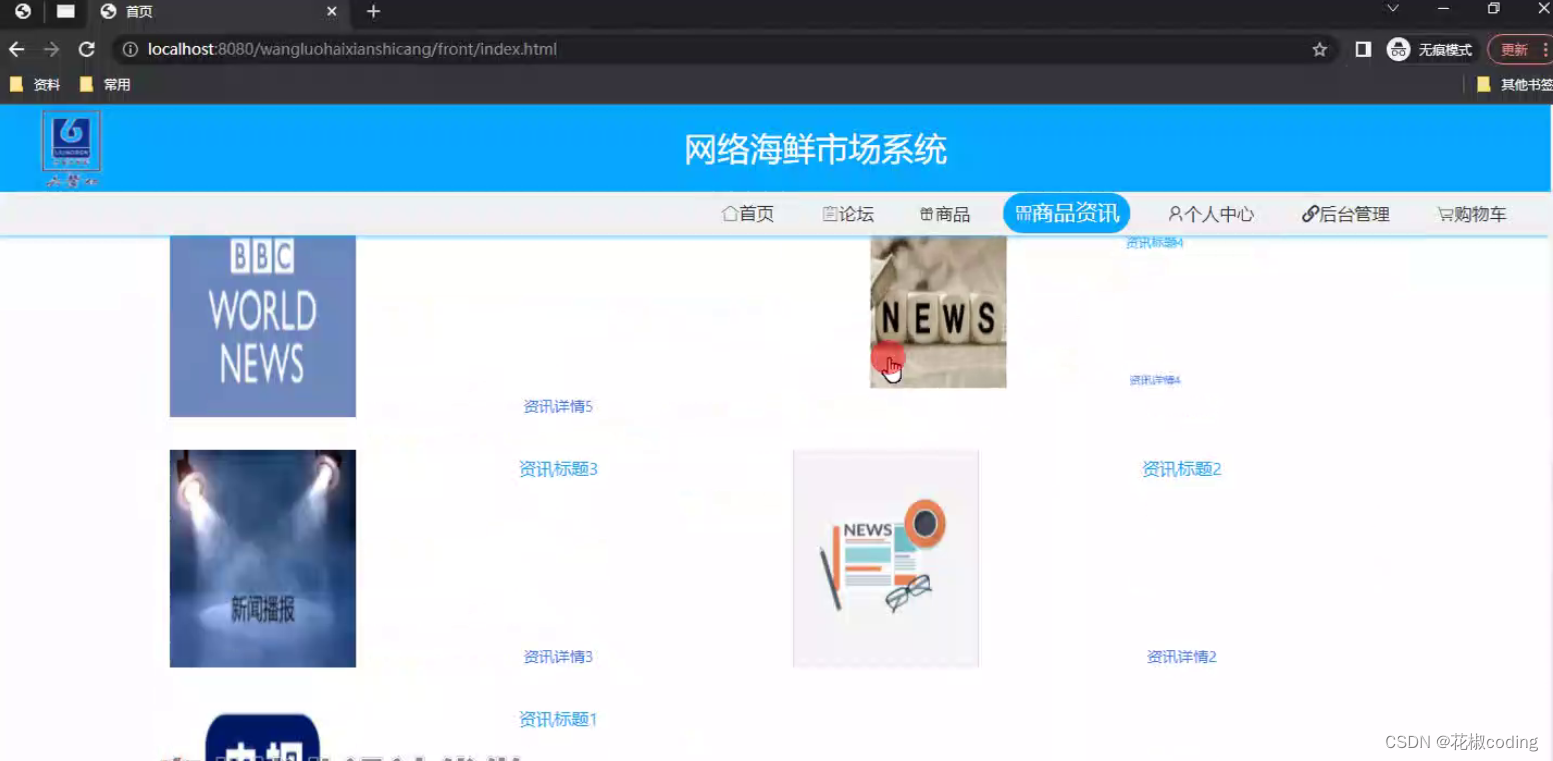
Task: Click the BBC World News thumbnail
Action: coord(262,325)
